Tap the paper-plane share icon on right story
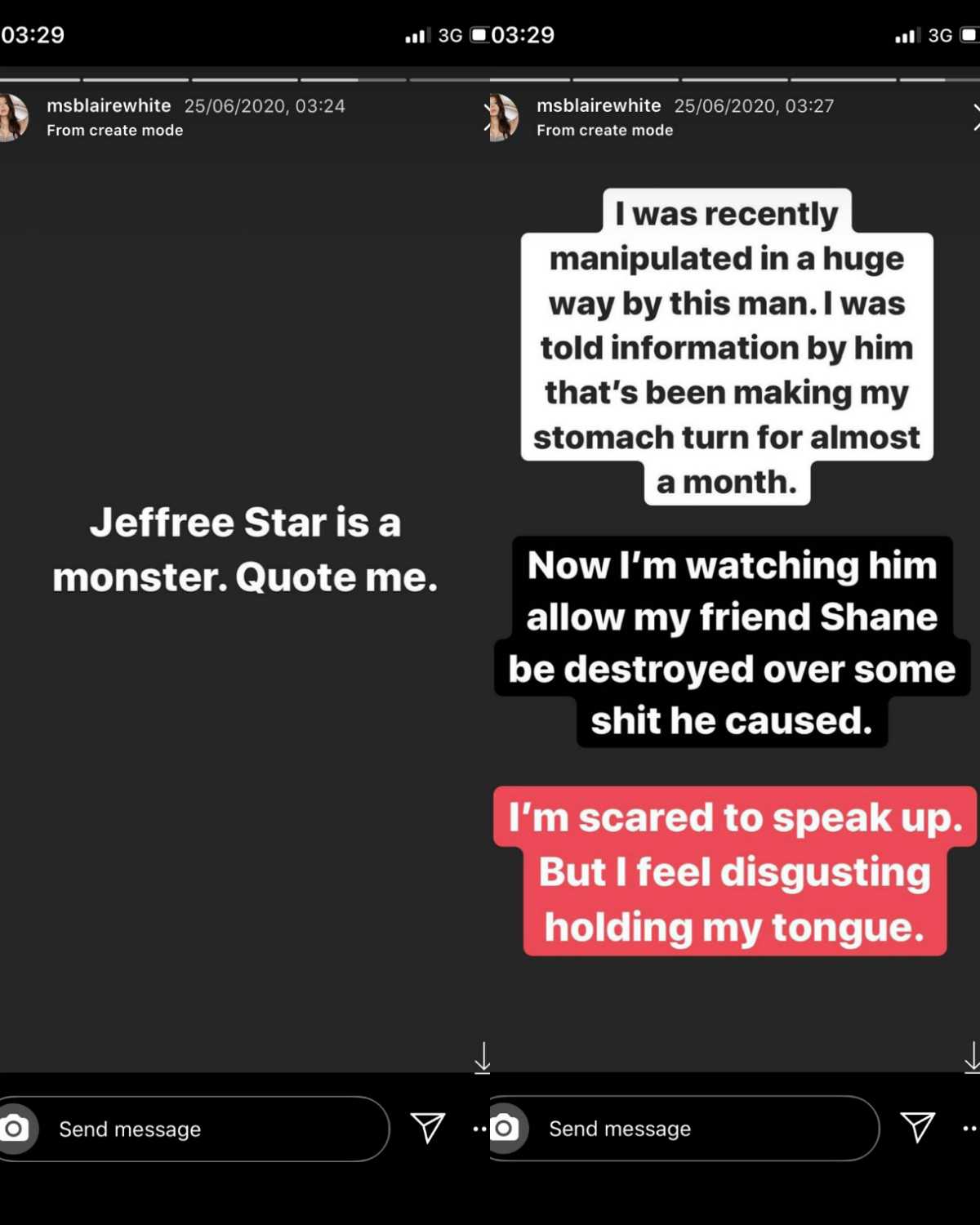 pos(918,1127)
